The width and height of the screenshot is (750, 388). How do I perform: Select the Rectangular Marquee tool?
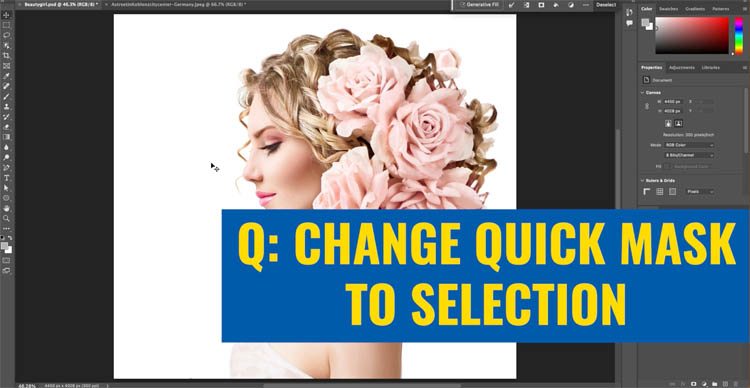[x=7, y=25]
